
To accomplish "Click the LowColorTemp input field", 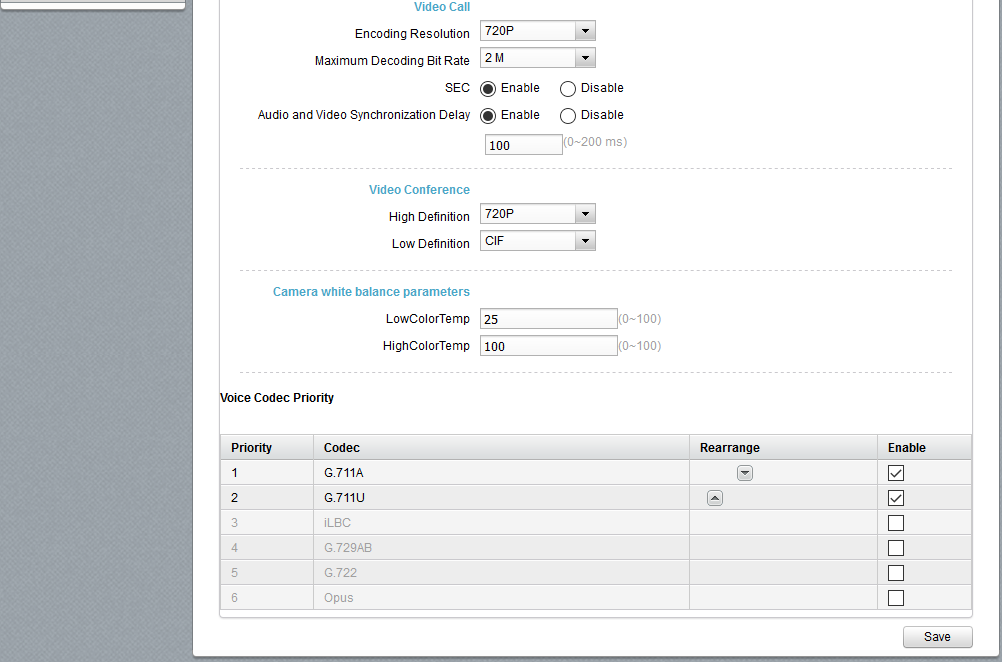I will pos(548,319).
